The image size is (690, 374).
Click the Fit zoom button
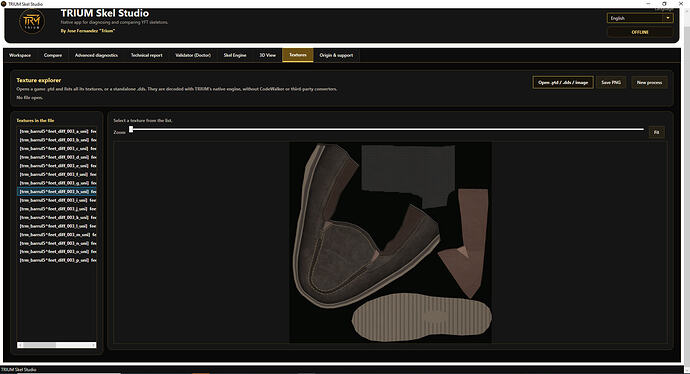click(657, 132)
